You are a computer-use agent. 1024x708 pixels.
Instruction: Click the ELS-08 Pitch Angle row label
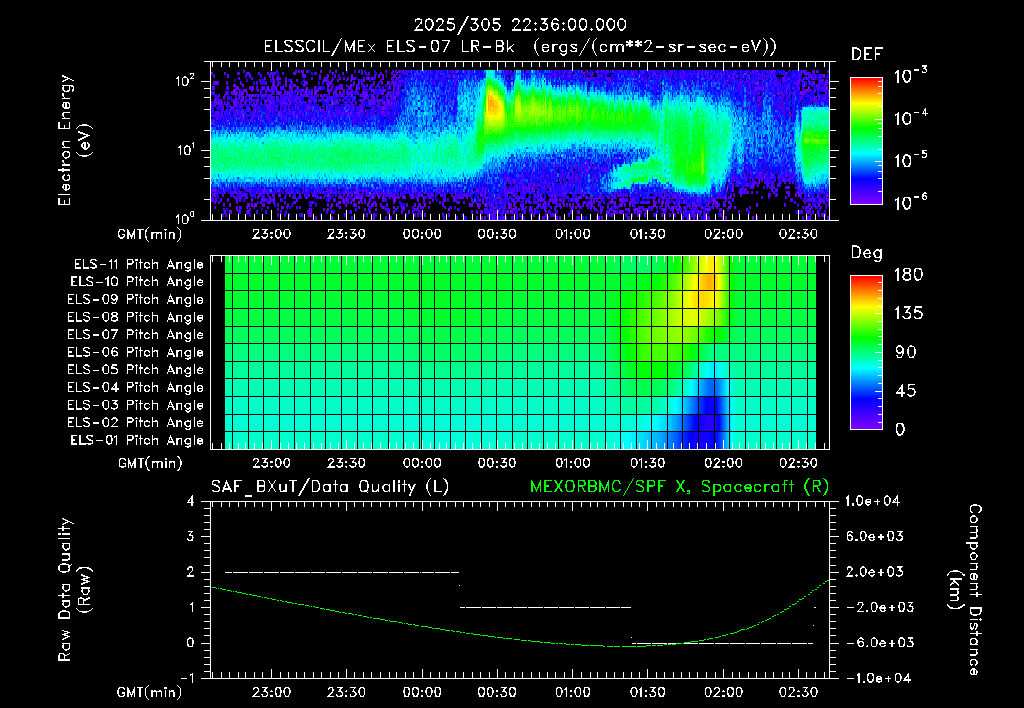click(136, 317)
